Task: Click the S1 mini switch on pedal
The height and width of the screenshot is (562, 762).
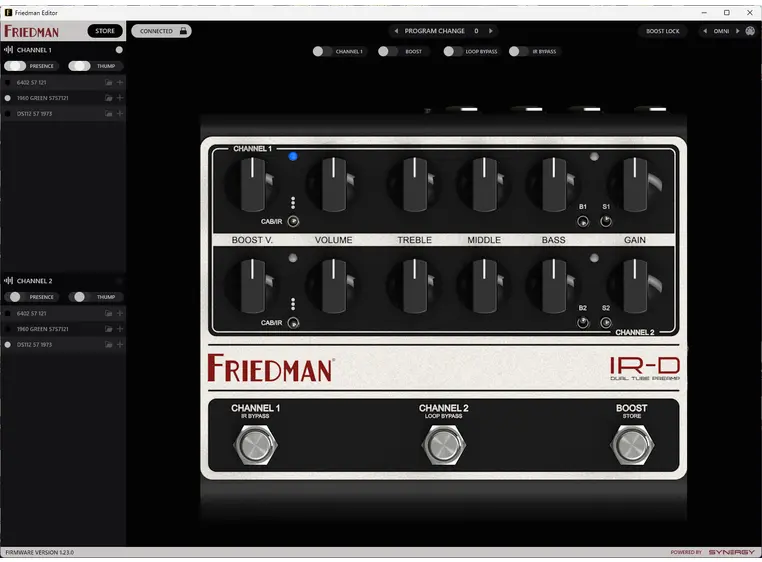Action: [x=606, y=222]
